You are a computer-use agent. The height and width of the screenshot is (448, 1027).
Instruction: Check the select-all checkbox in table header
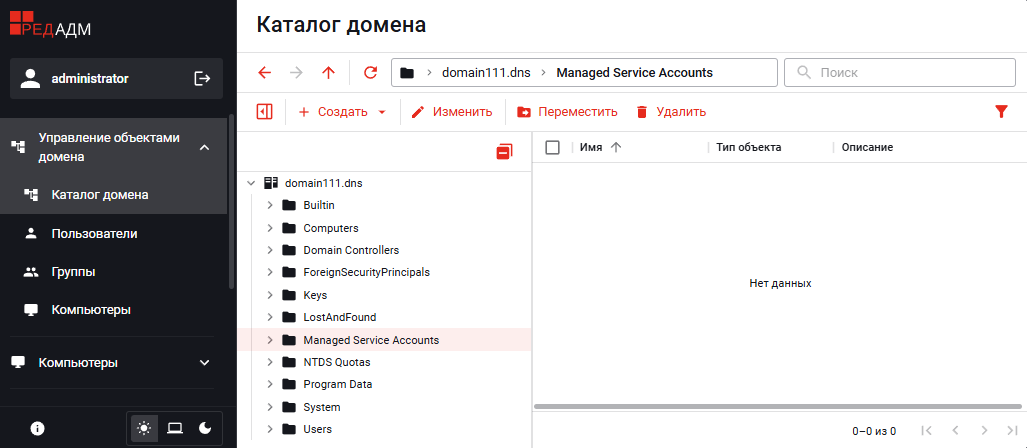[x=552, y=147]
